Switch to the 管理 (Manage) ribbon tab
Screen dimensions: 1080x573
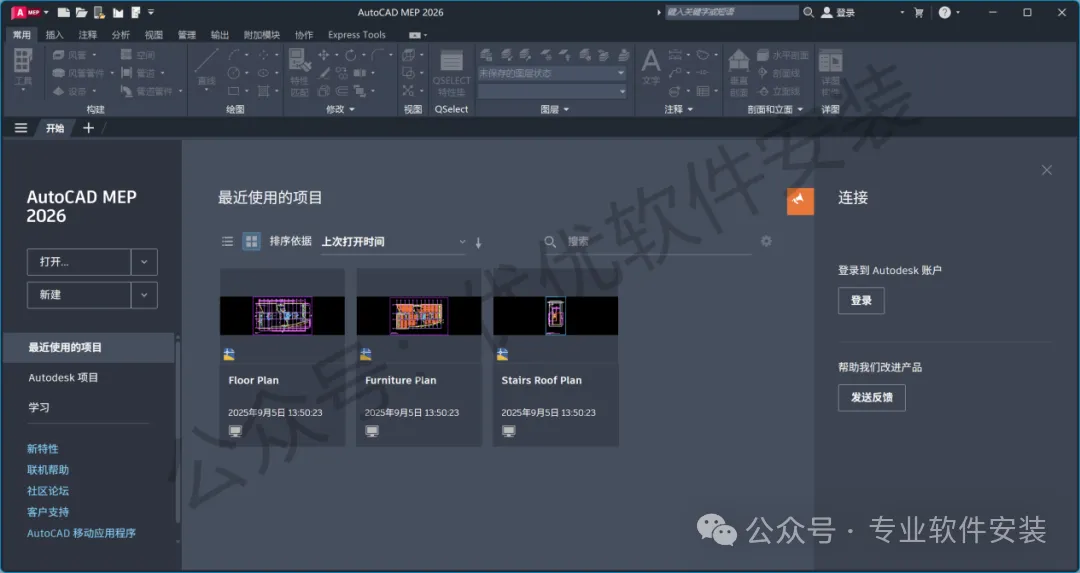click(x=187, y=34)
